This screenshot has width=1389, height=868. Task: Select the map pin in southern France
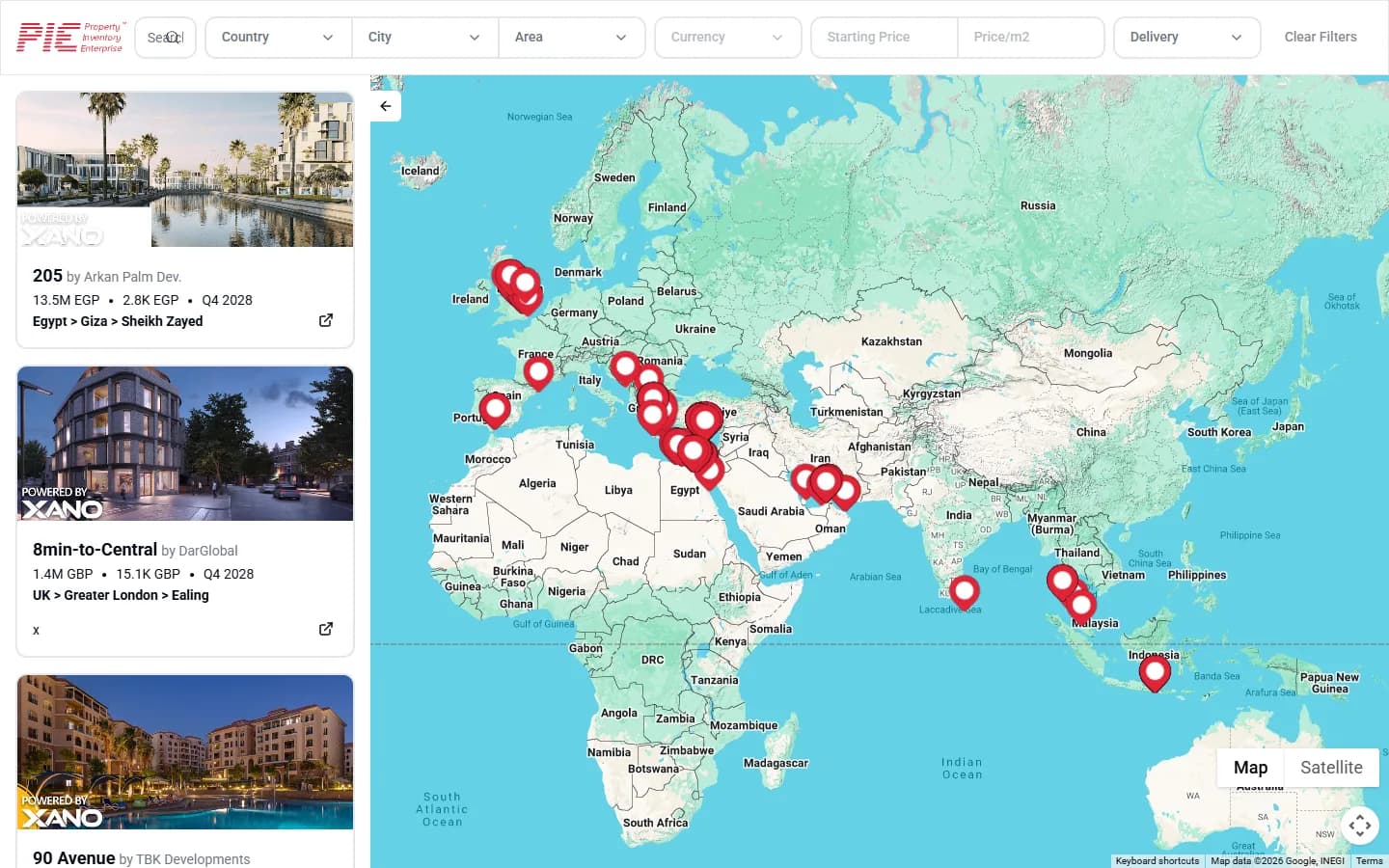(x=538, y=370)
